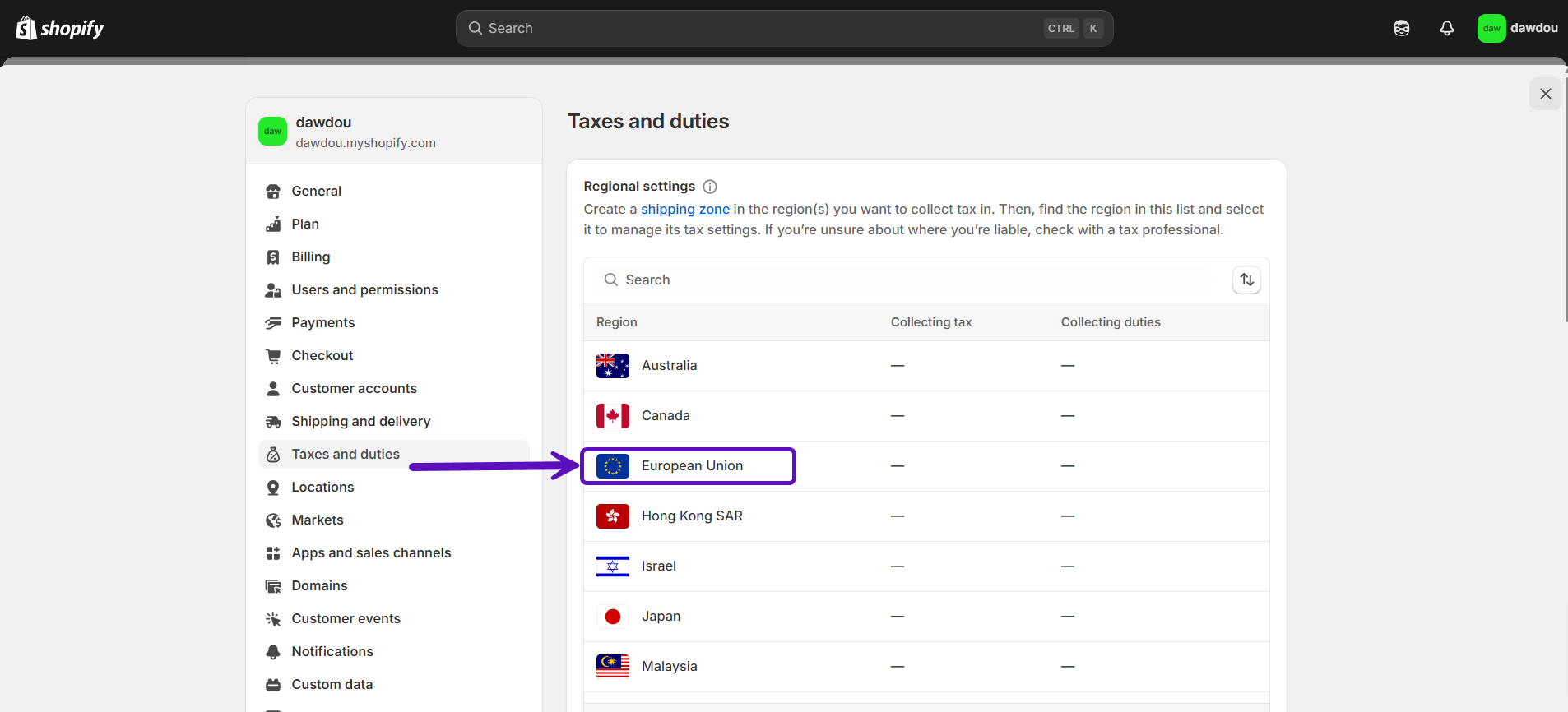Viewport: 1568px width, 712px height.
Task: Open the Japan region row
Action: click(661, 616)
